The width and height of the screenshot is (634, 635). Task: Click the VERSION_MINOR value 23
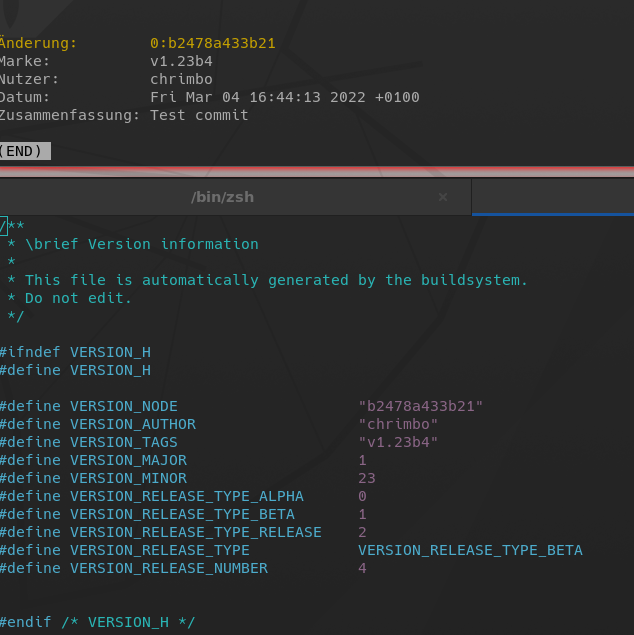coord(367,478)
